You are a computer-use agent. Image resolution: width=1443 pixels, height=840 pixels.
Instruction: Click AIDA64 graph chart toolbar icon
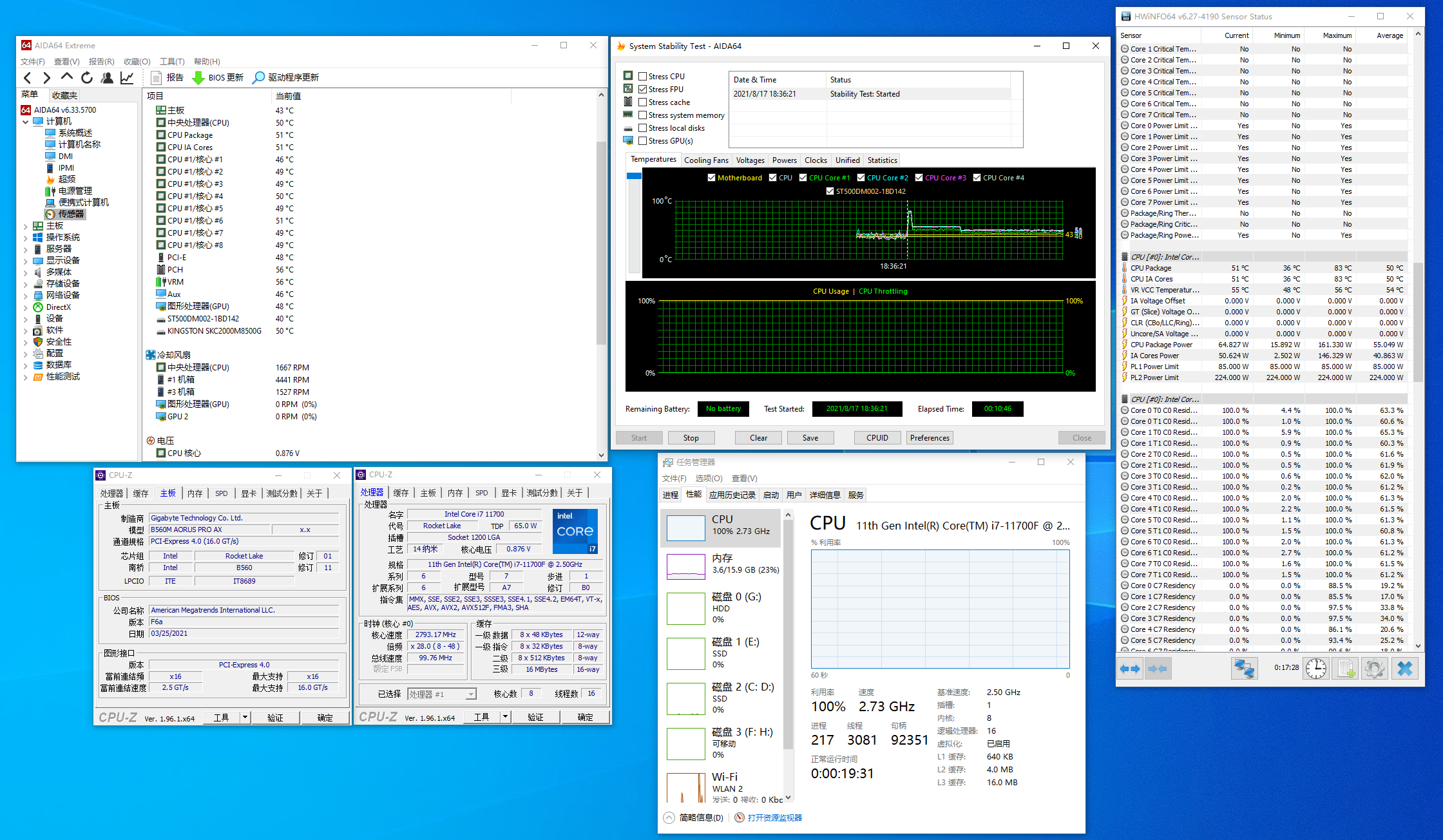[127, 78]
